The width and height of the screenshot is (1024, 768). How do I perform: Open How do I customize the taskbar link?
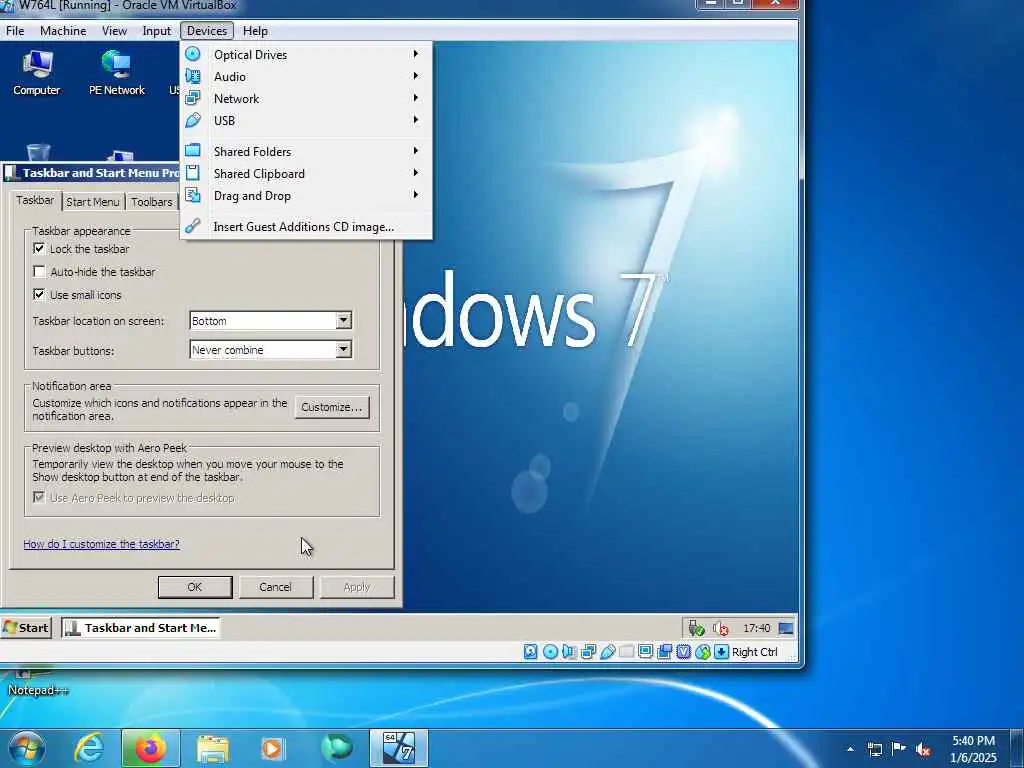(101, 544)
